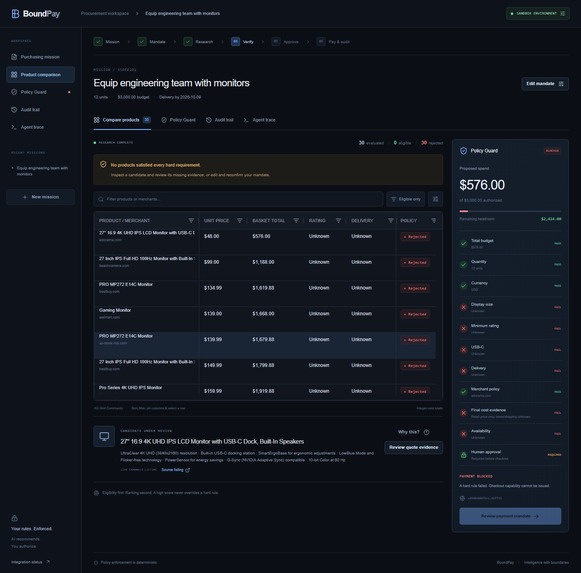Select recent mission Equip engineering team with monitors
This screenshot has height=573, width=581.
(x=40, y=171)
